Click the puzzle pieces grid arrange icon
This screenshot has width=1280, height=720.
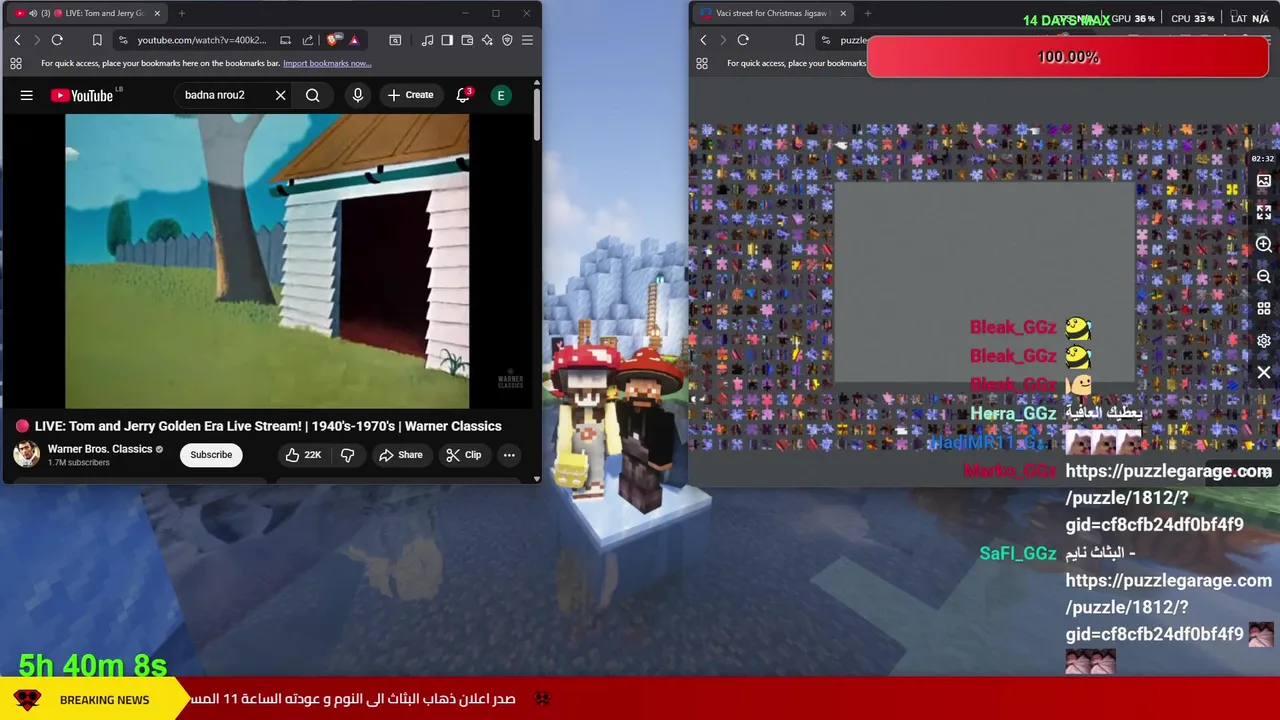(1264, 309)
